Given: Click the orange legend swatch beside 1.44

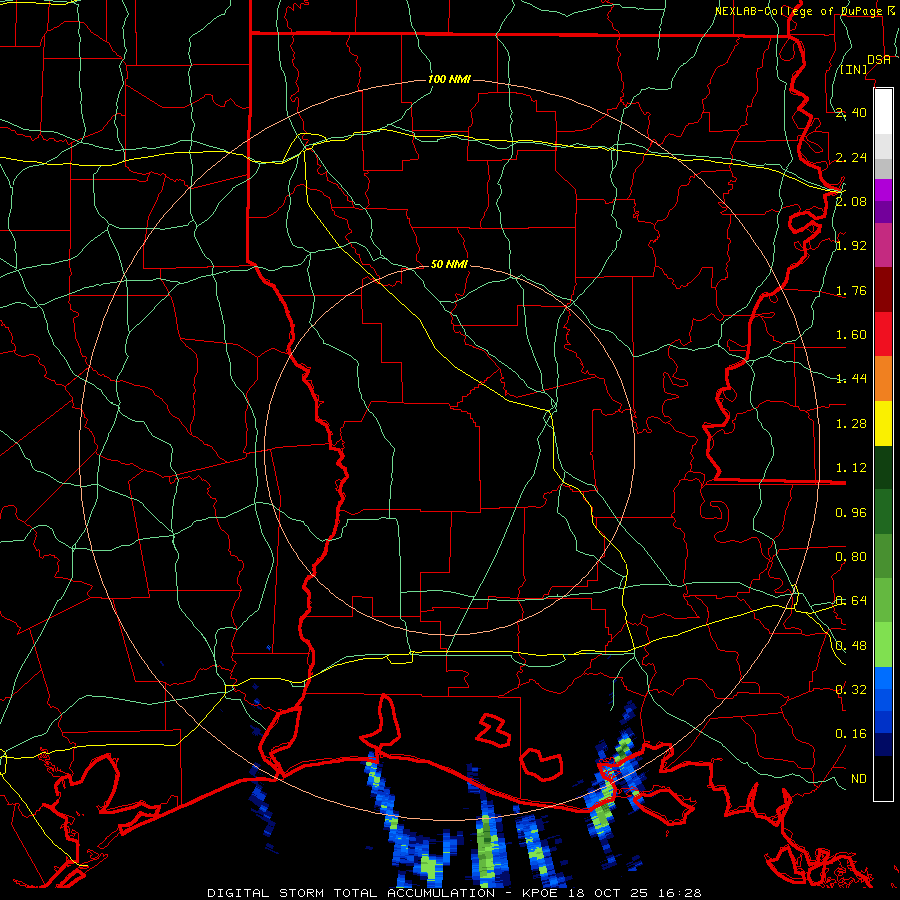Looking at the screenshot, I should [883, 379].
